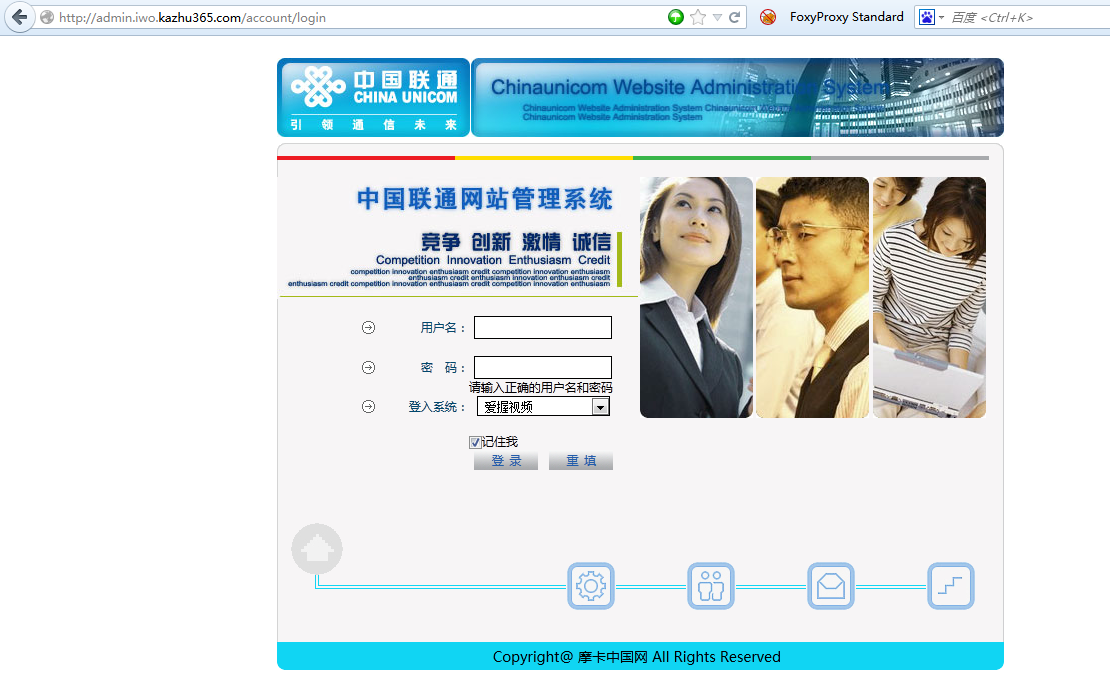The image size is (1110, 673).
Task: Click the gray home icon circle
Action: (317, 549)
